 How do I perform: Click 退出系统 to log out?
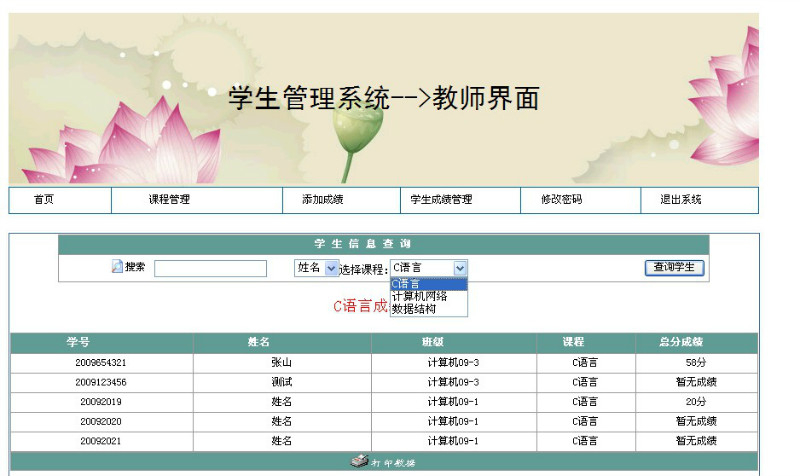681,199
